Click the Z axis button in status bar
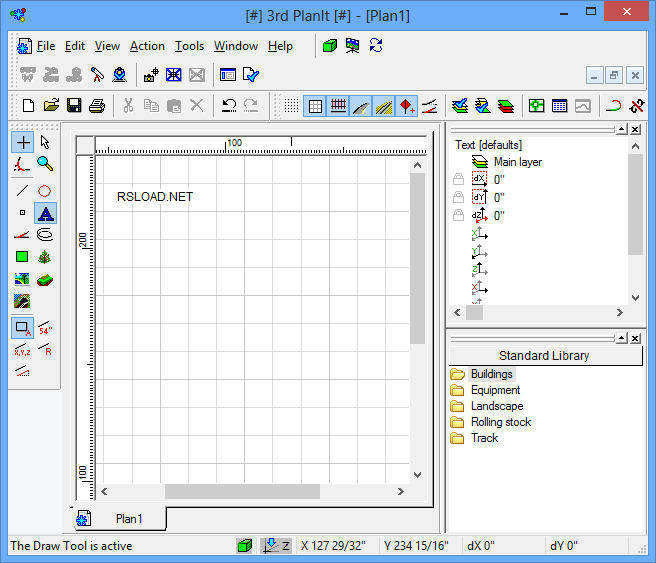Image resolution: width=656 pixels, height=563 pixels. (x=276, y=545)
